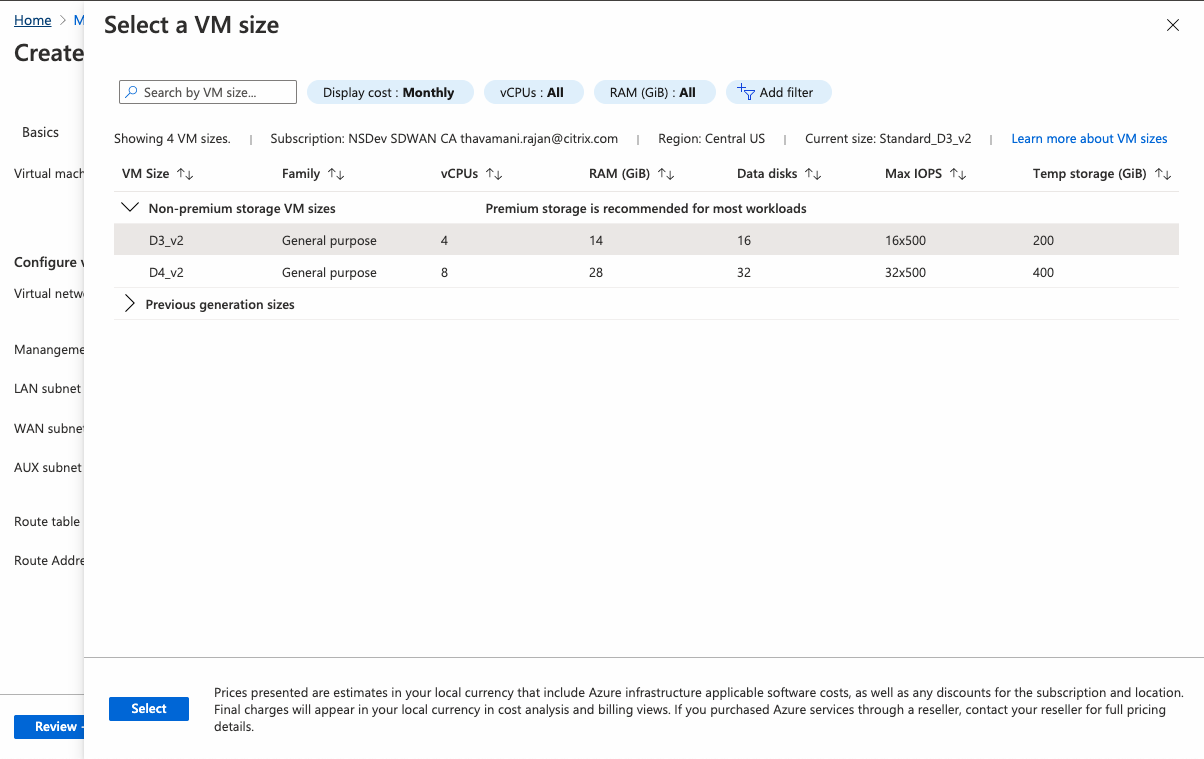Screen dimensions: 1204x759
Task: Open Display cost Monthly filter
Action: (x=390, y=92)
